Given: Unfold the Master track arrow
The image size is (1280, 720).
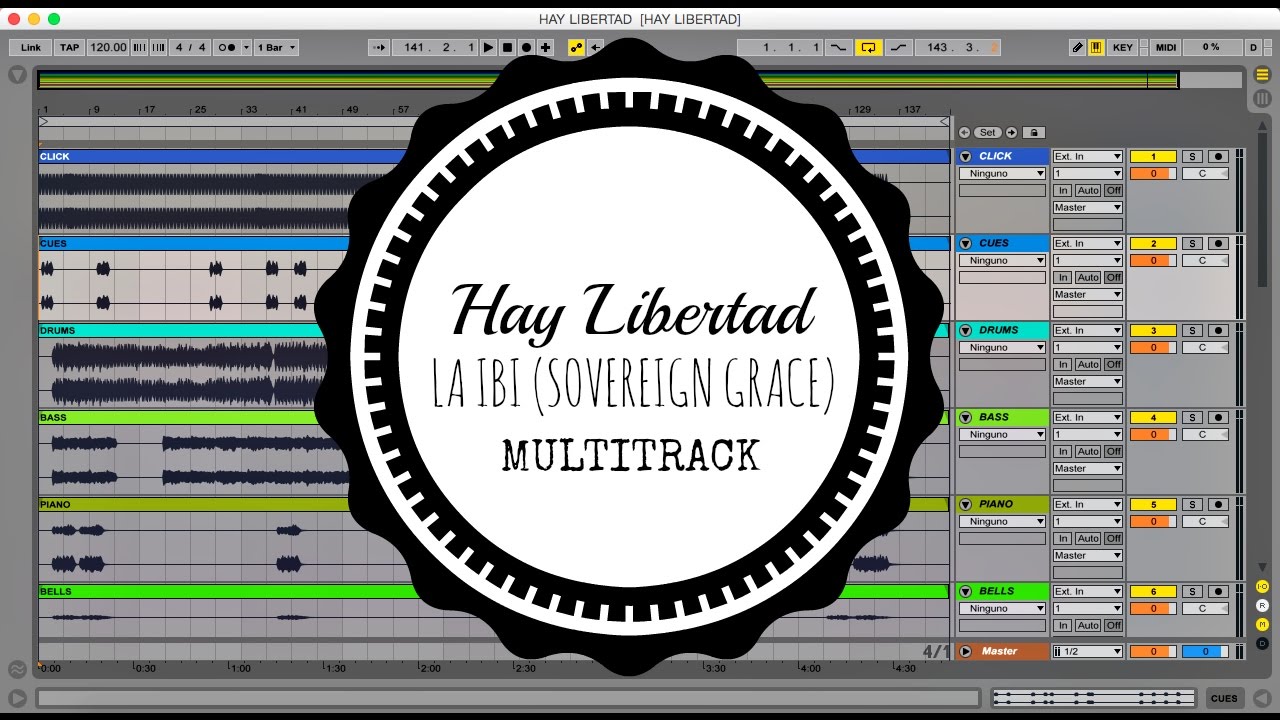Looking at the screenshot, I should 966,651.
